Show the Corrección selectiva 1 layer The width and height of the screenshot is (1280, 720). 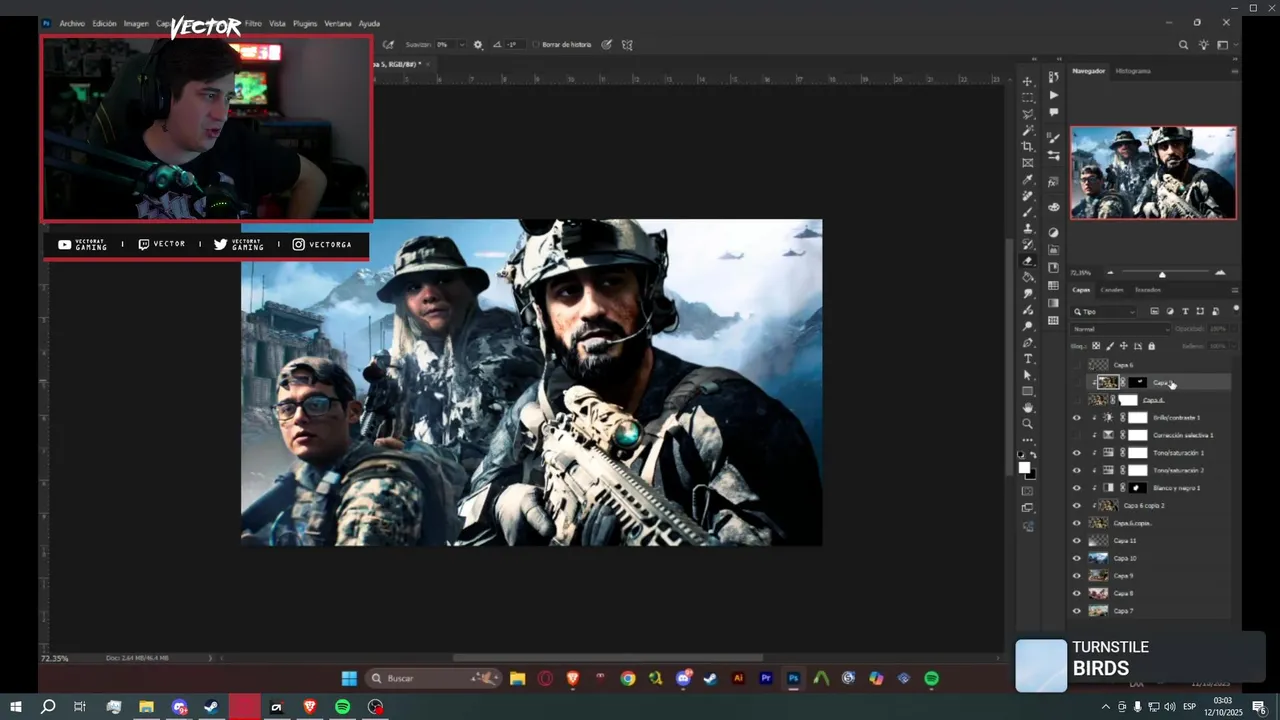(x=1077, y=435)
